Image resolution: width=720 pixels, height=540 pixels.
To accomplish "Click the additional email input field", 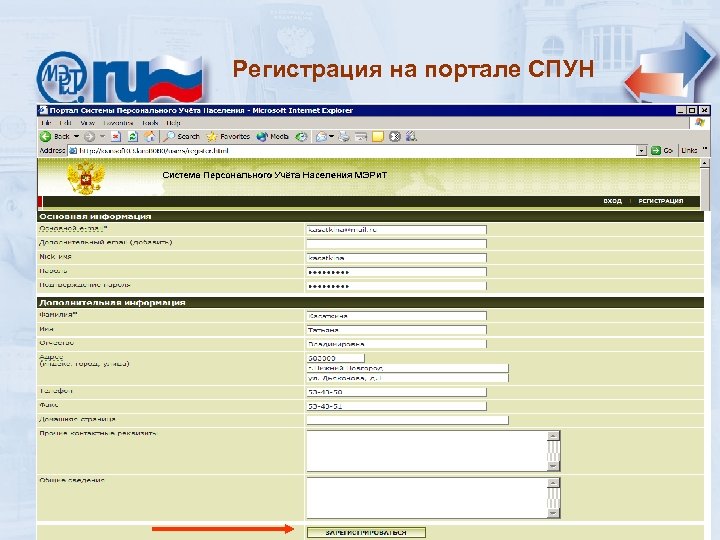I will click(396, 243).
